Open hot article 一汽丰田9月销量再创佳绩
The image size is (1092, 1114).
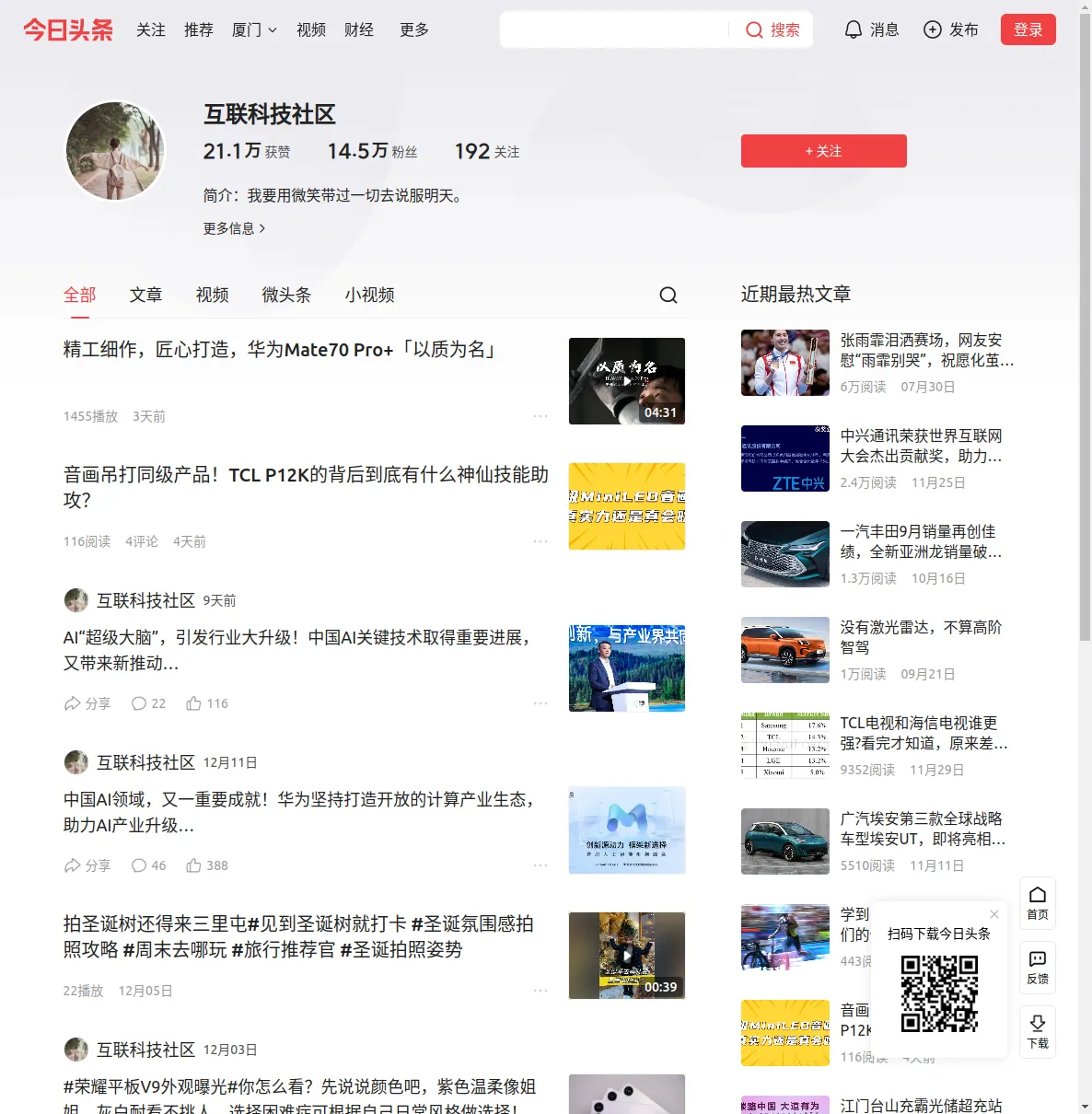coord(922,541)
